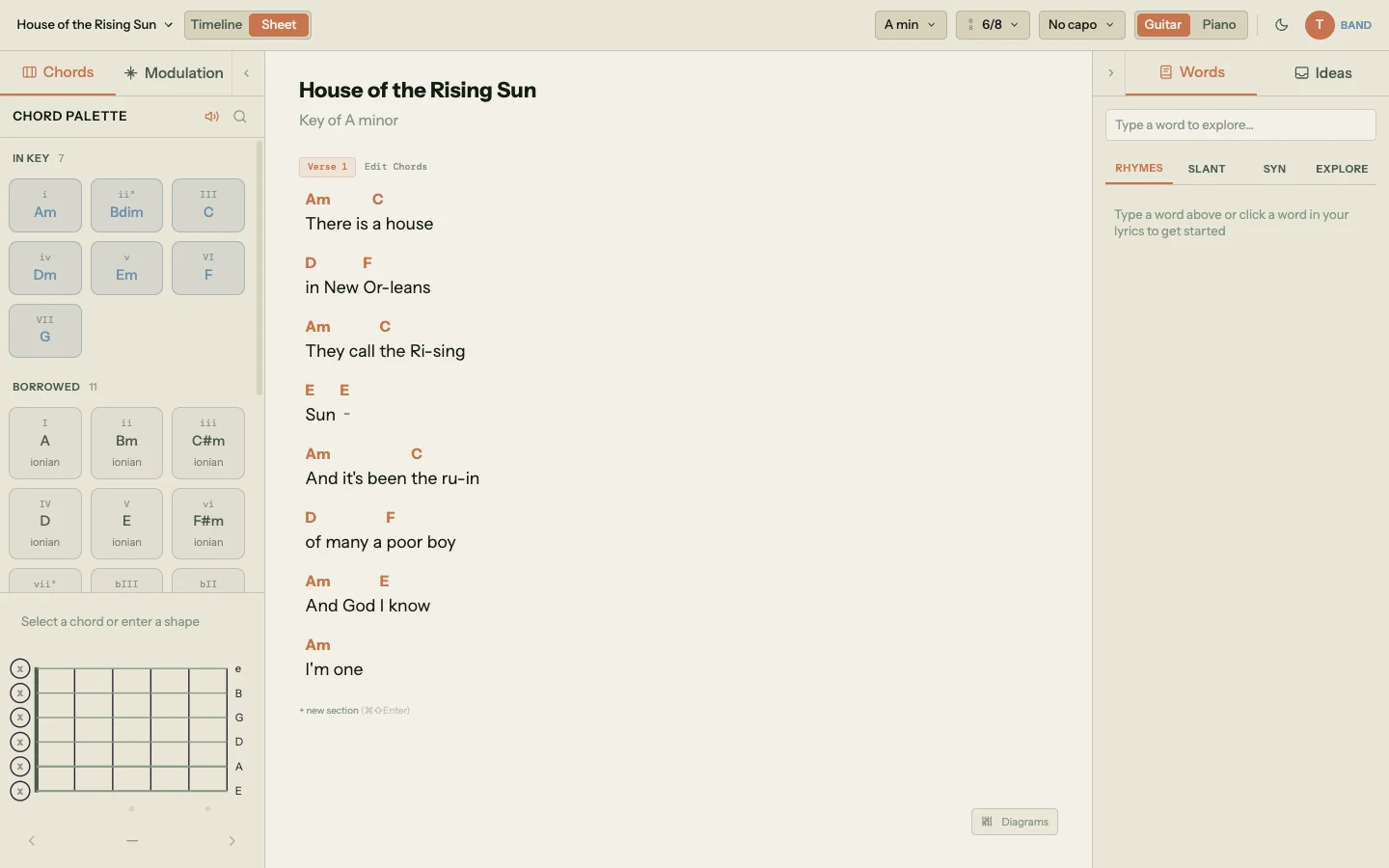Open the chord palette search
This screenshot has height=868, width=1389.
[x=240, y=117]
